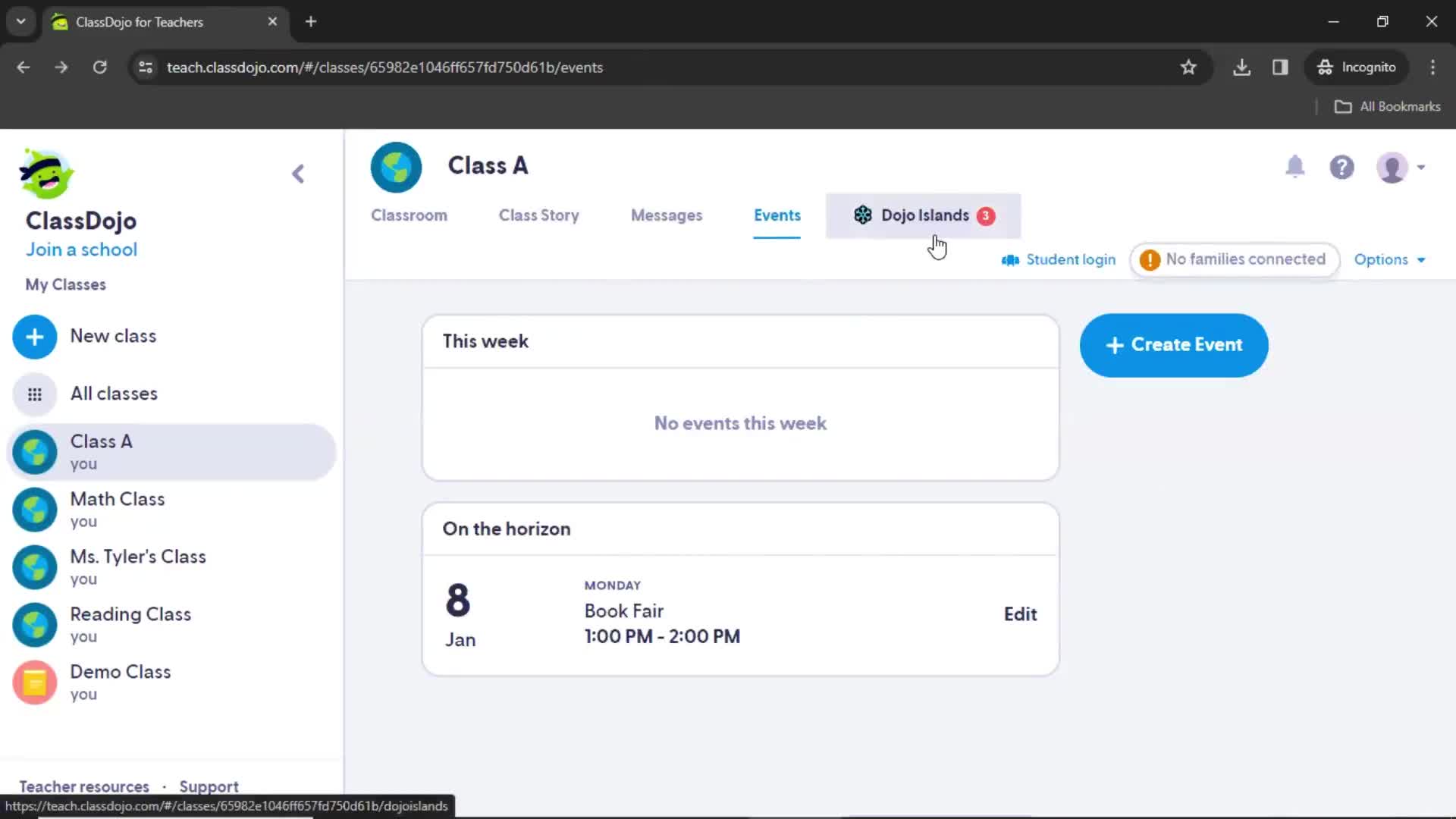This screenshot has height=819, width=1456.
Task: Bookmark this page with the star icon
Action: click(1188, 67)
